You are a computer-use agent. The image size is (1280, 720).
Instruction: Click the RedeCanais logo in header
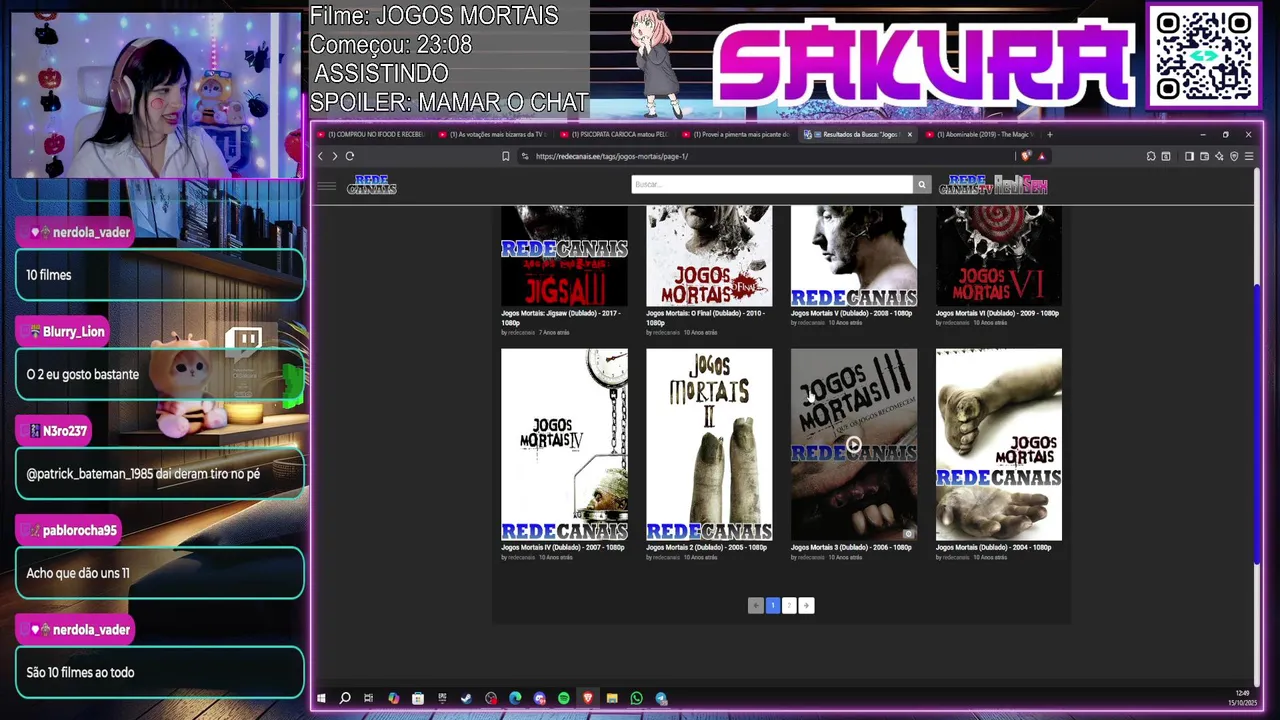(372, 185)
